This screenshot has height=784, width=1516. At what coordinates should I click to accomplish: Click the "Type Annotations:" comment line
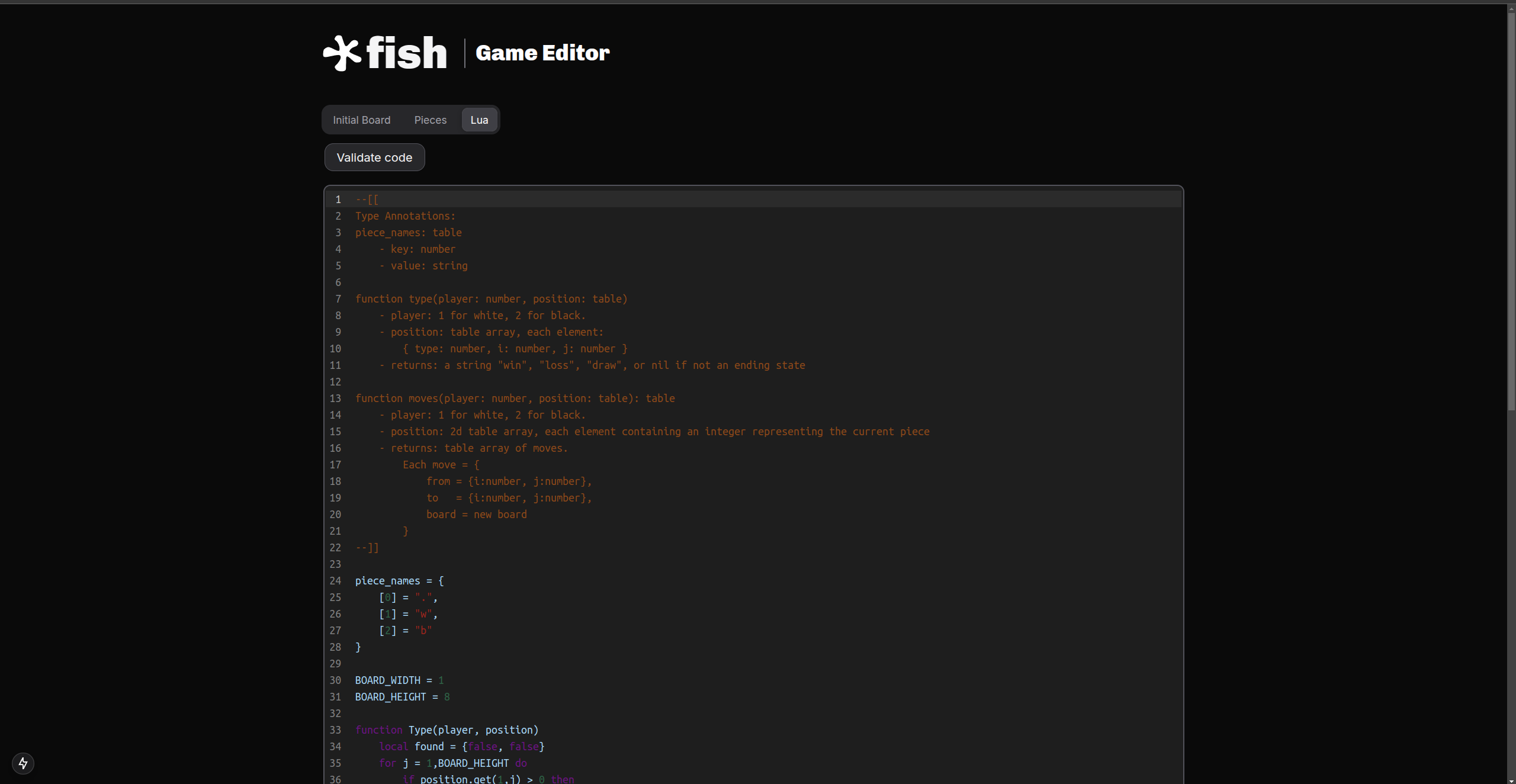coord(405,216)
